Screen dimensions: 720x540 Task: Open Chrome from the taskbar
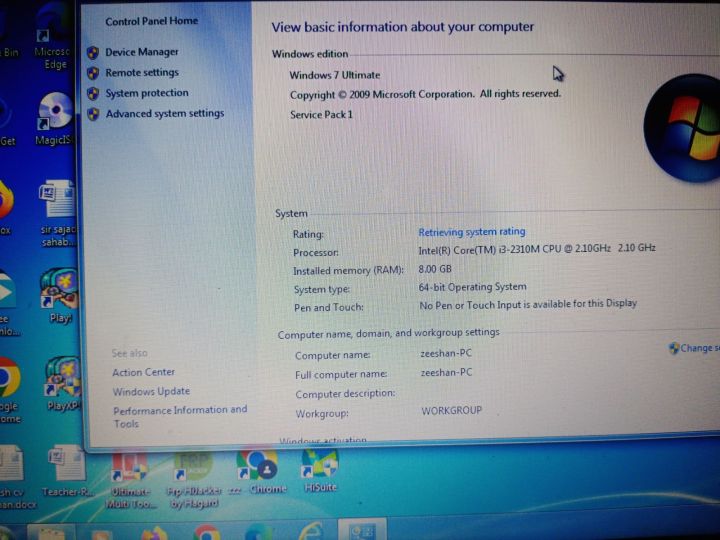coord(206,533)
